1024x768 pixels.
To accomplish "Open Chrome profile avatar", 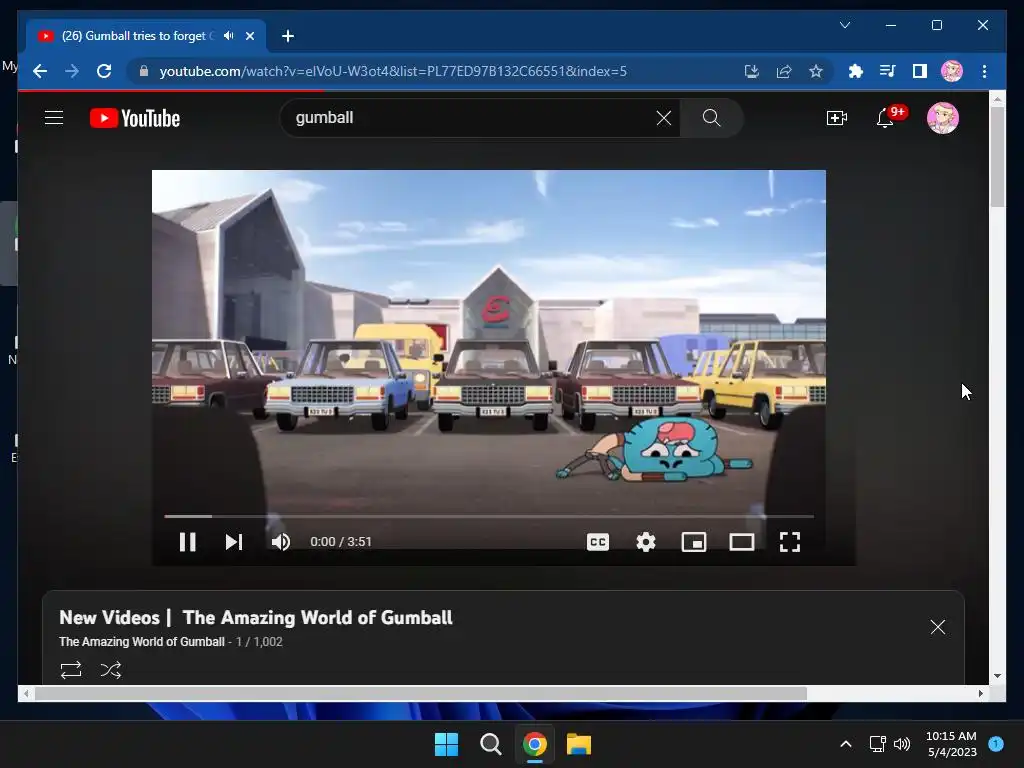I will [952, 71].
